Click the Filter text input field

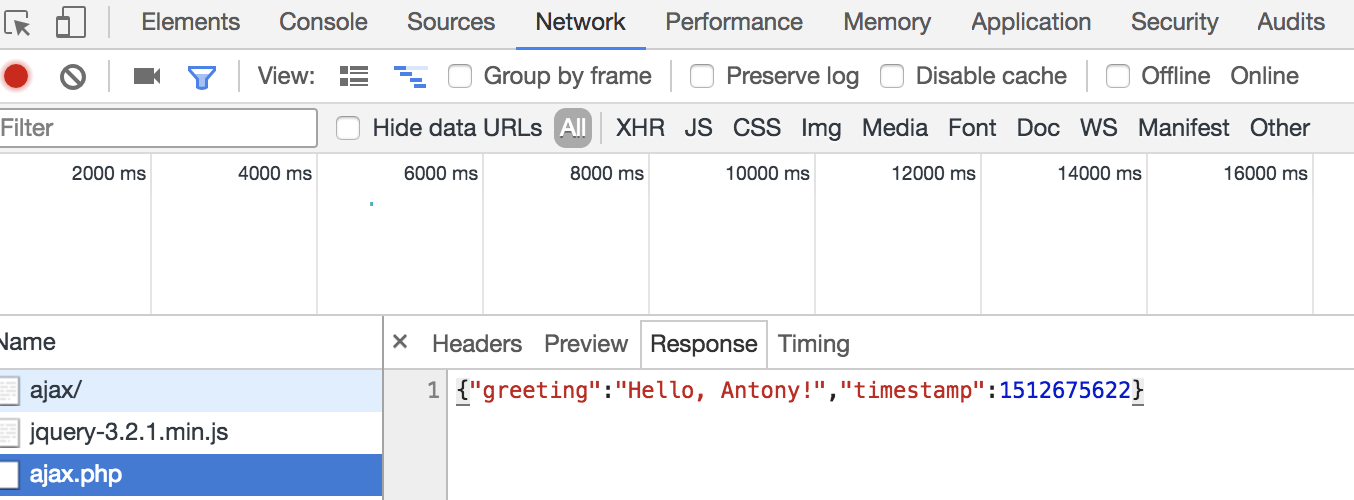tap(157, 128)
